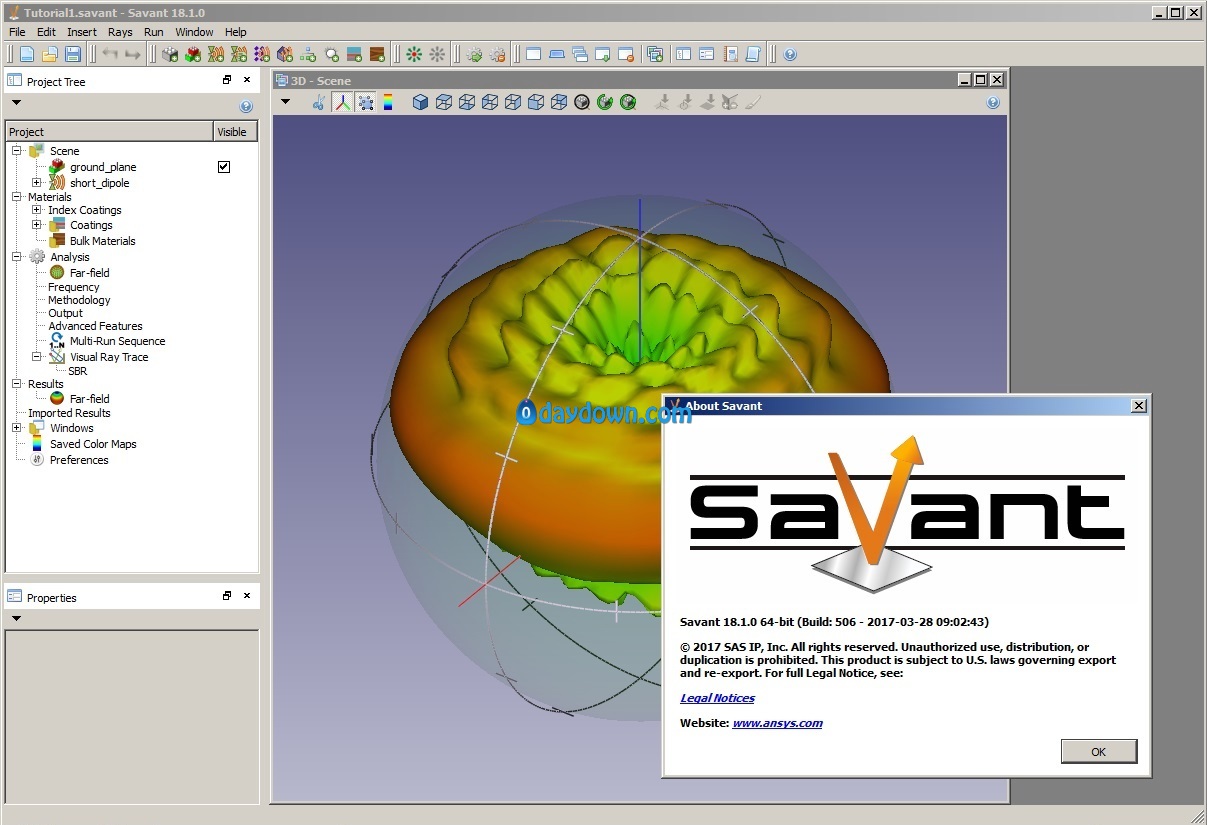Image resolution: width=1207 pixels, height=825 pixels.
Task: Open the Rays menu
Action: click(x=120, y=32)
